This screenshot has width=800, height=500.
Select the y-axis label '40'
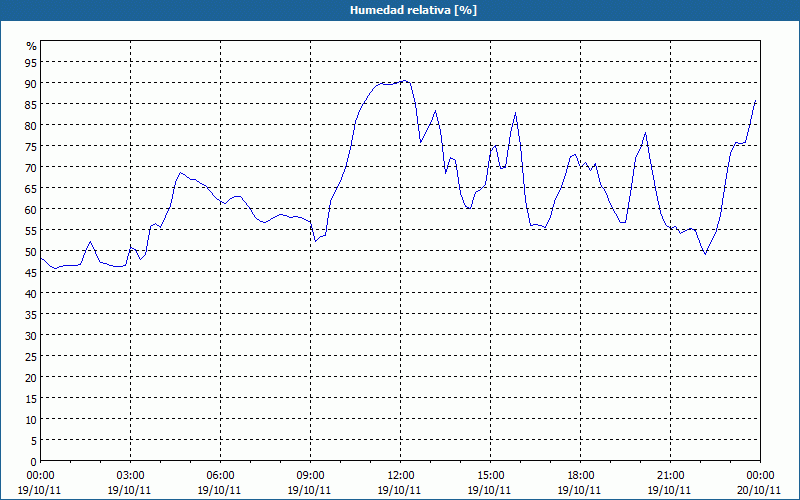[x=32, y=293]
